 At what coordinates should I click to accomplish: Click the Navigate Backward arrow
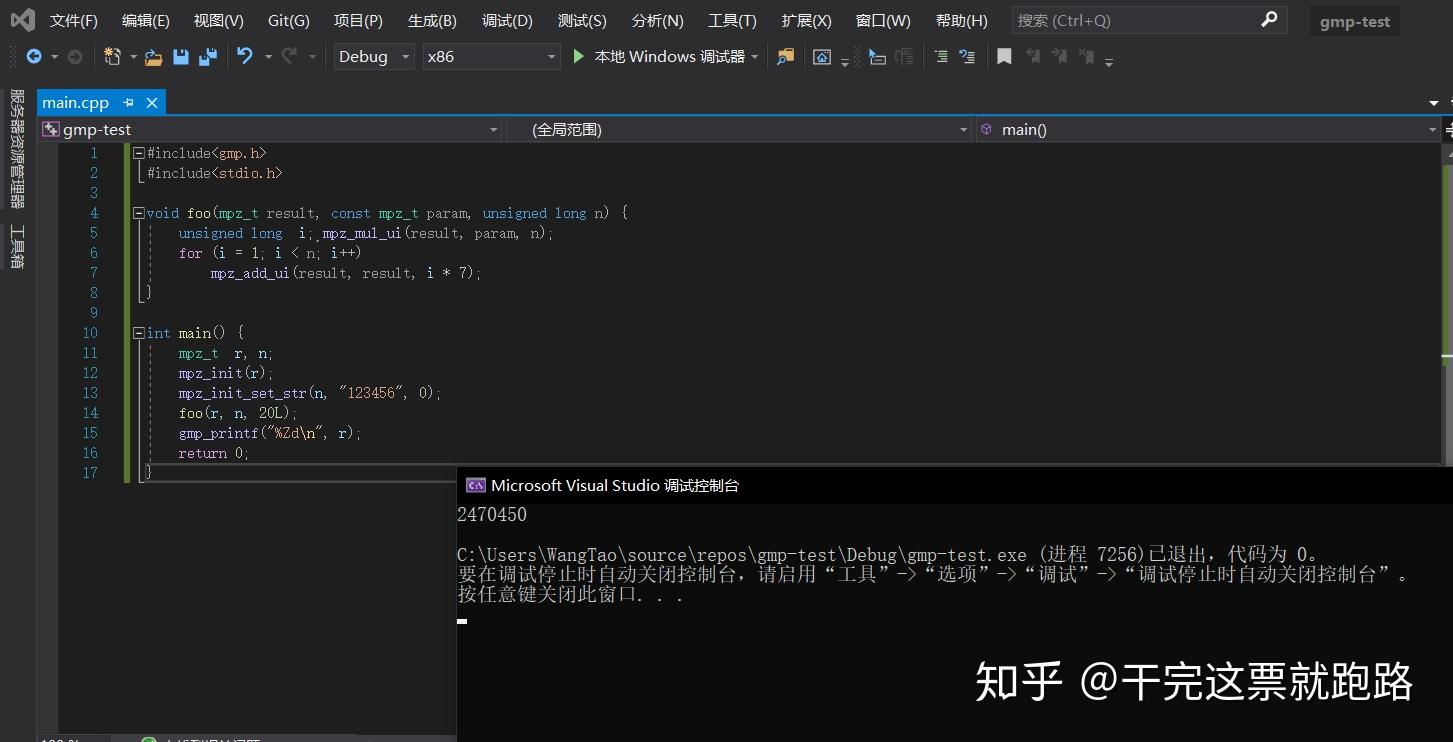click(x=32, y=56)
